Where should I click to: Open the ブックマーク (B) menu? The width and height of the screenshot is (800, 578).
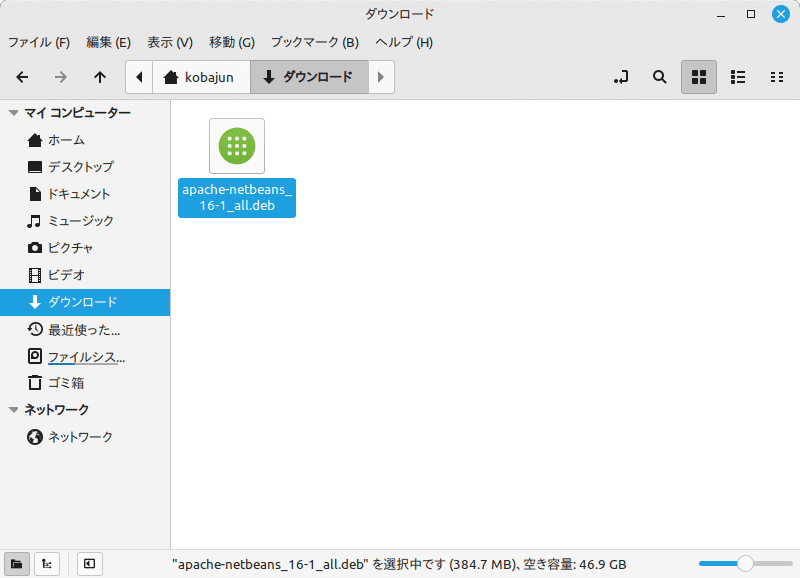(315, 42)
